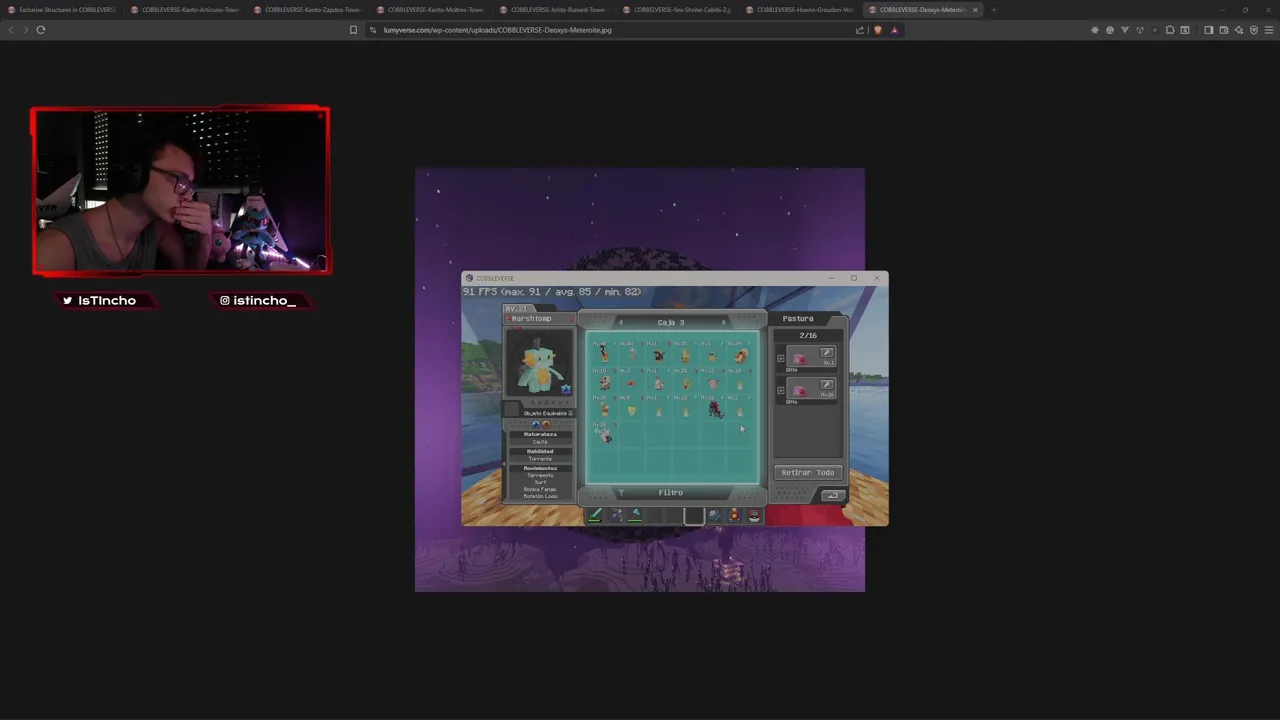Withdraw the second Ditto using its arrow icon
The width and height of the screenshot is (1280, 720).
[x=781, y=390]
